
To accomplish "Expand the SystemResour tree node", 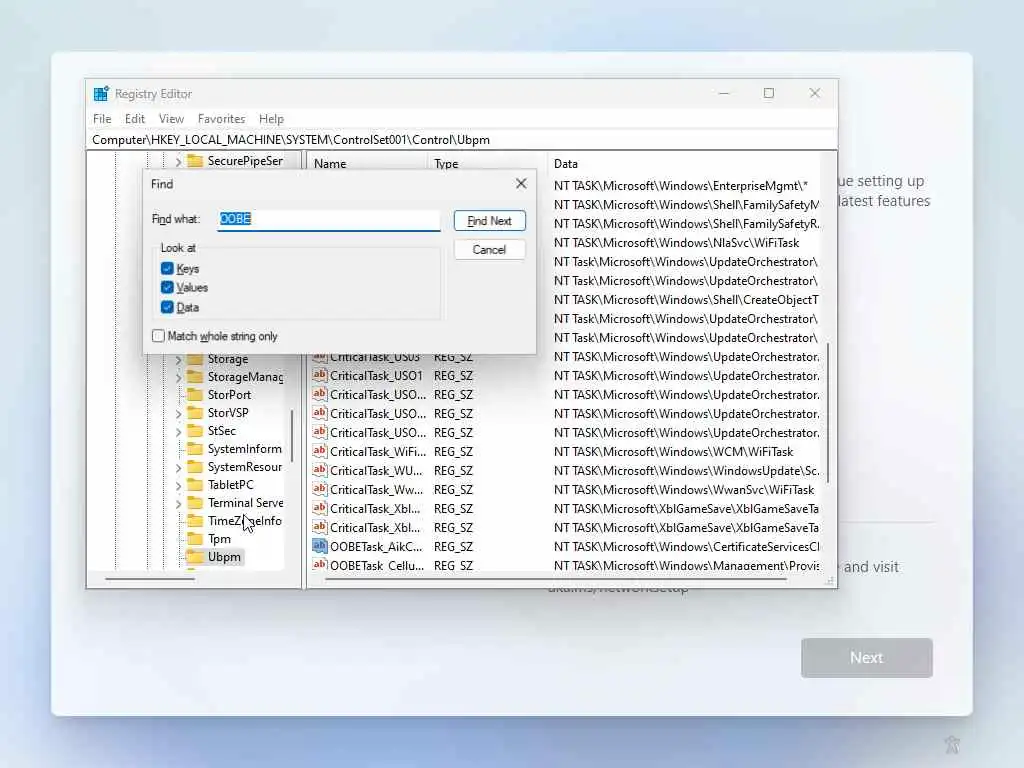I will click(x=178, y=468).
